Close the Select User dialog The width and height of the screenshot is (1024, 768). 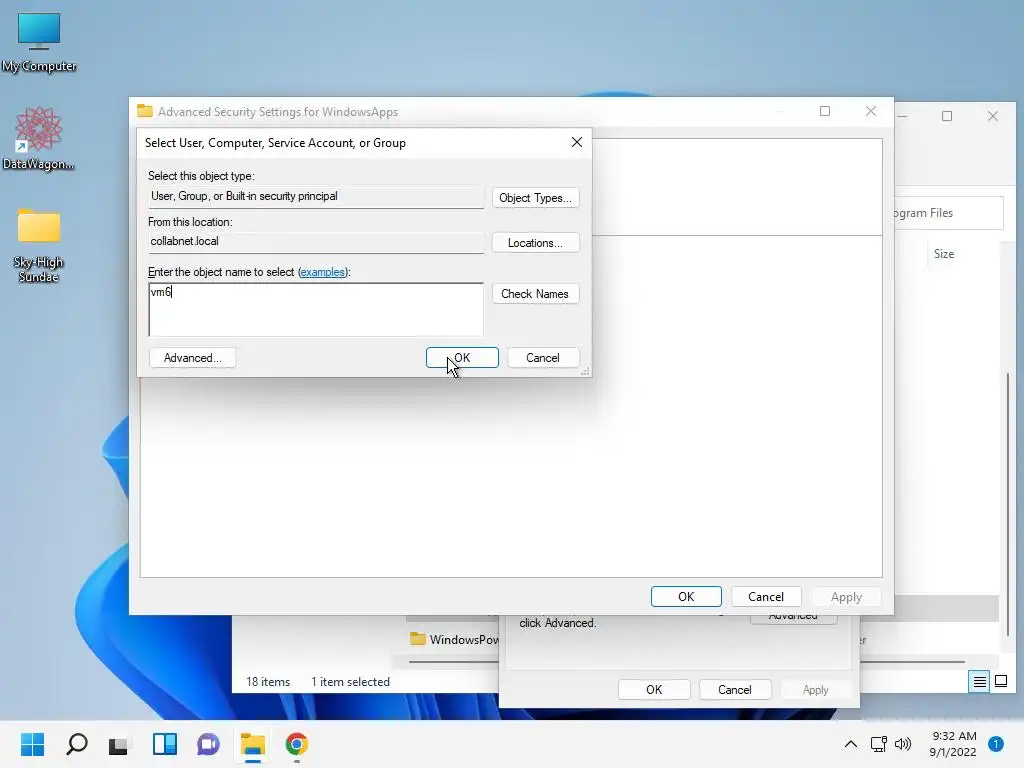point(577,142)
